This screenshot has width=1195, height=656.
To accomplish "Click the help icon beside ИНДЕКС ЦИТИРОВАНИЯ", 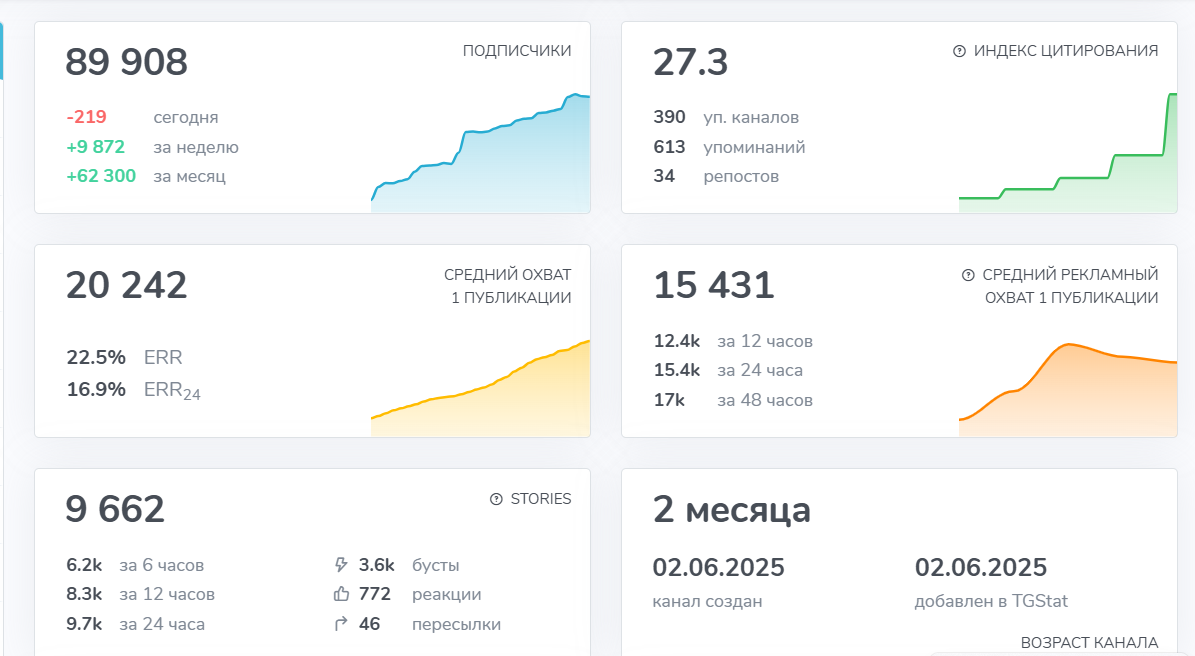I will click(960, 51).
